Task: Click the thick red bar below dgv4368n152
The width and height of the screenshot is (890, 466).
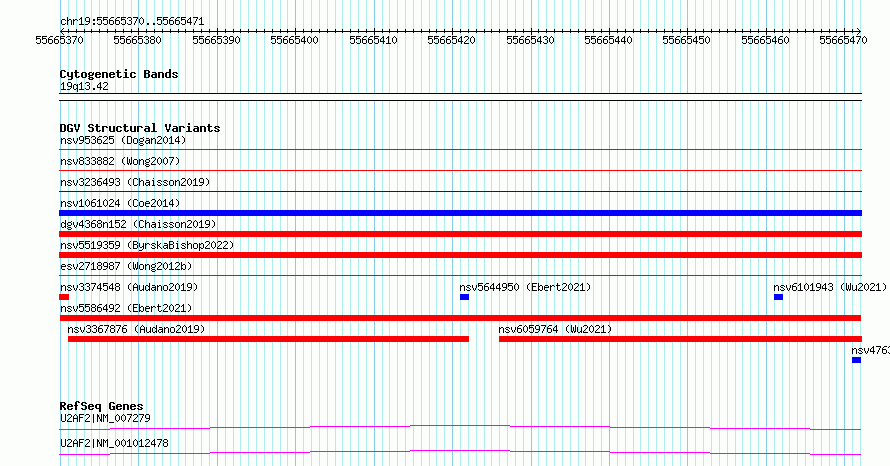Action: pyautogui.click(x=460, y=234)
